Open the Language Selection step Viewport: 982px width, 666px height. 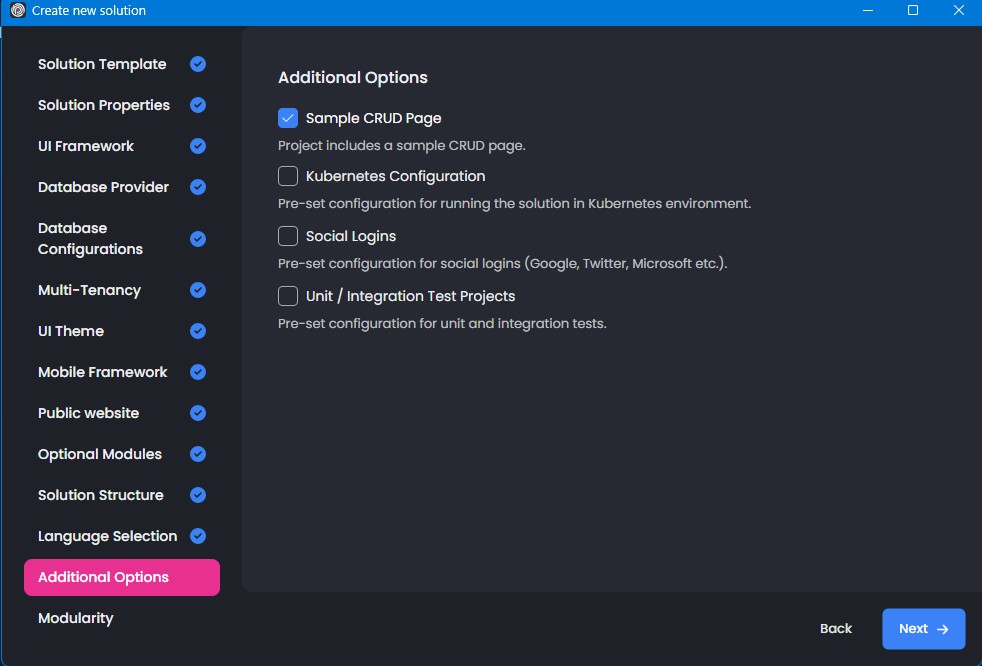pyautogui.click(x=107, y=536)
